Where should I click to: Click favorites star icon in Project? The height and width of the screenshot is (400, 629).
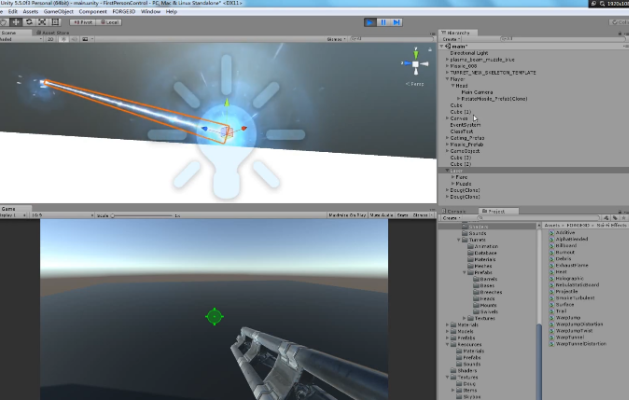point(623,218)
